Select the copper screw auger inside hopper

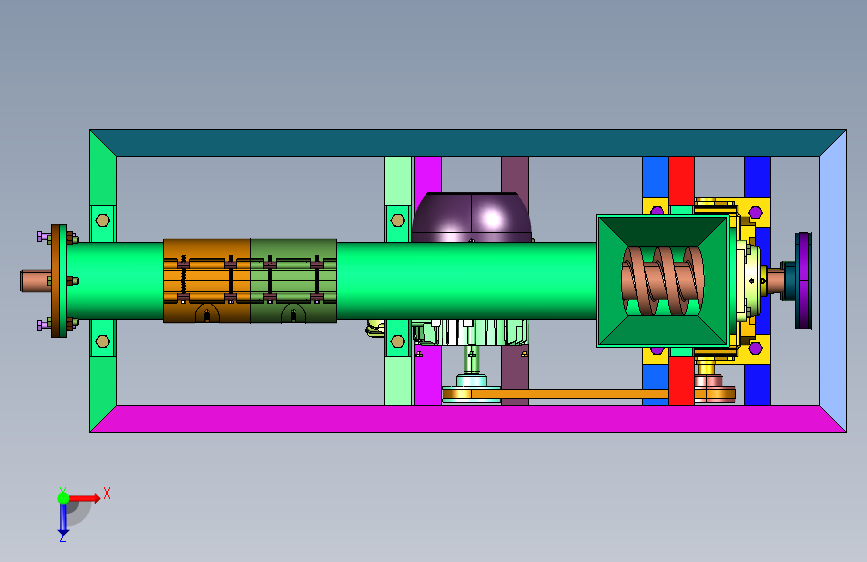(662, 280)
